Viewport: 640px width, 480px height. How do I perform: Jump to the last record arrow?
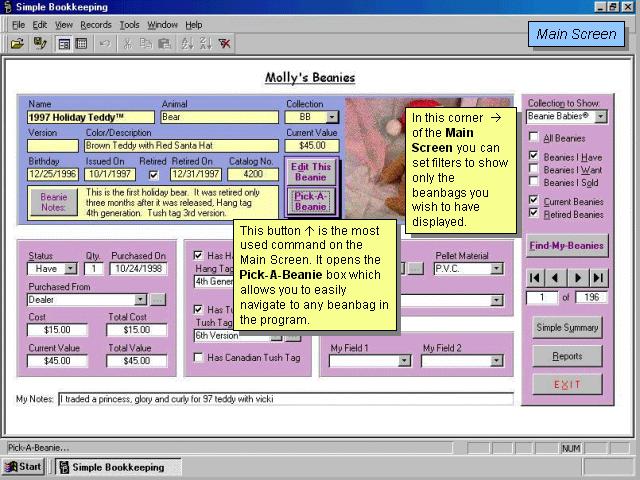pyautogui.click(x=598, y=277)
